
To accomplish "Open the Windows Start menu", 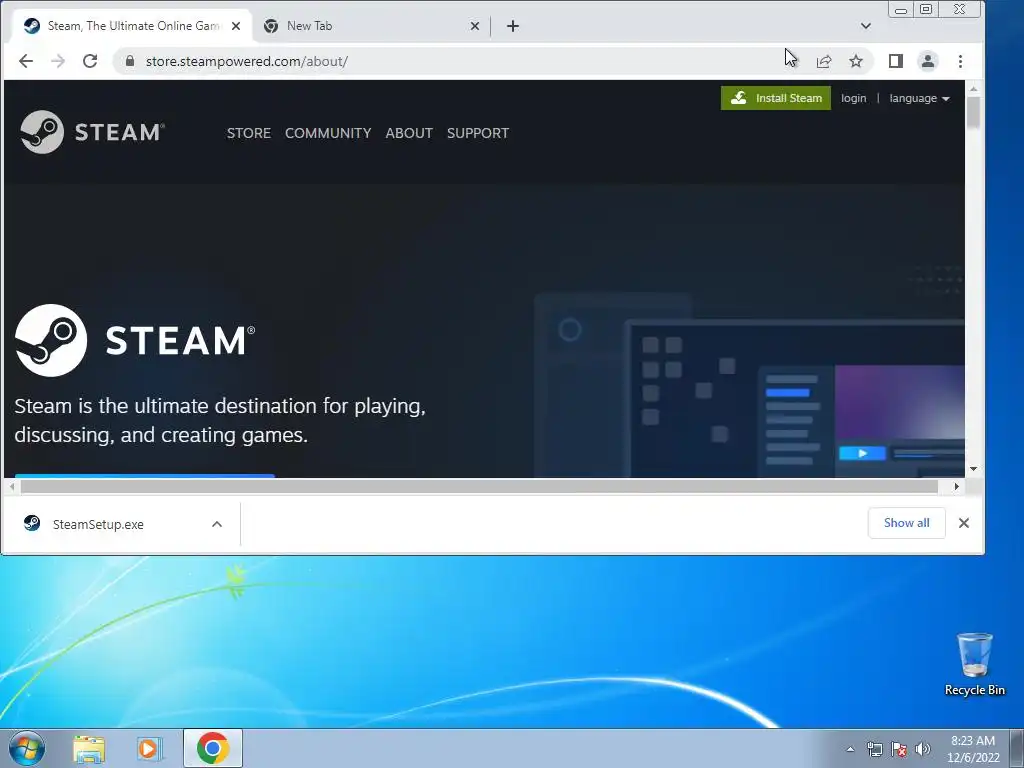I will point(27,748).
